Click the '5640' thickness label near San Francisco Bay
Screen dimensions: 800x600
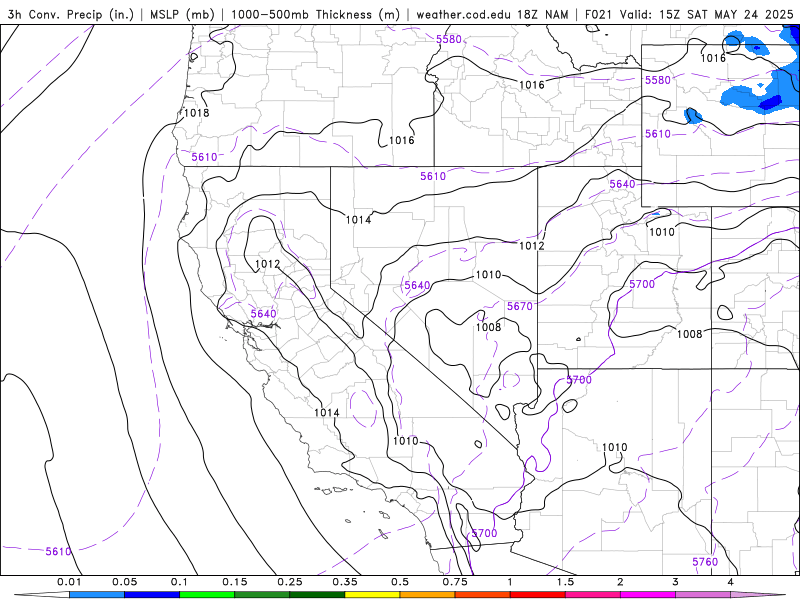click(263, 314)
